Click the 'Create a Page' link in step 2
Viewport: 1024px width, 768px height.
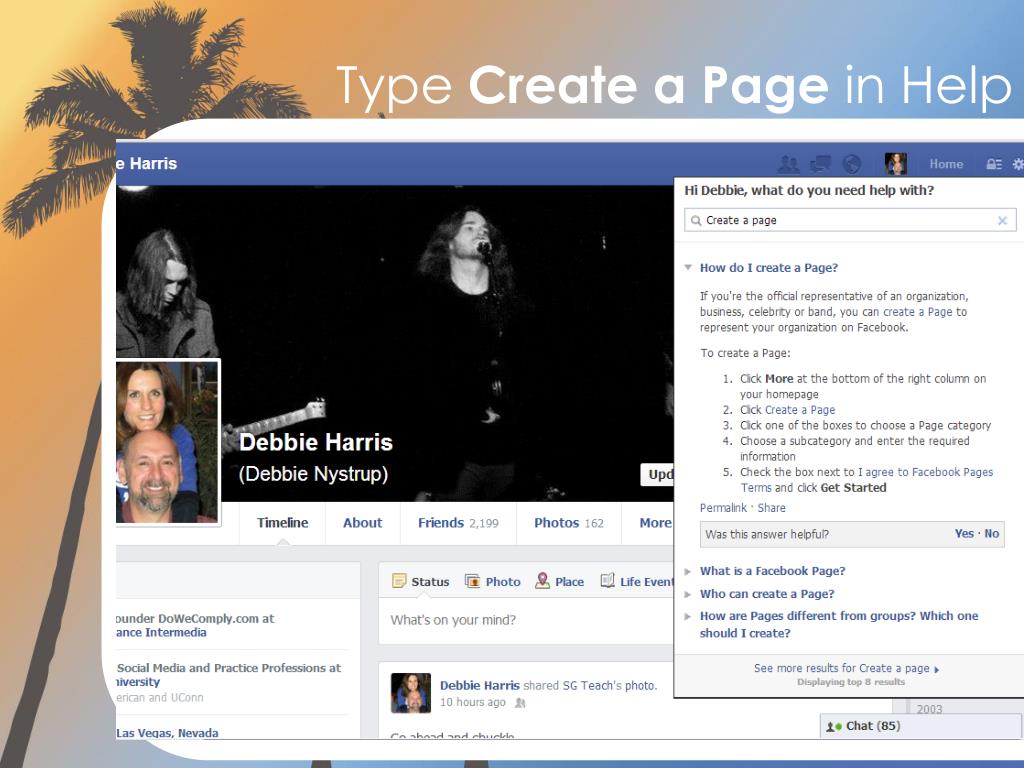(801, 410)
